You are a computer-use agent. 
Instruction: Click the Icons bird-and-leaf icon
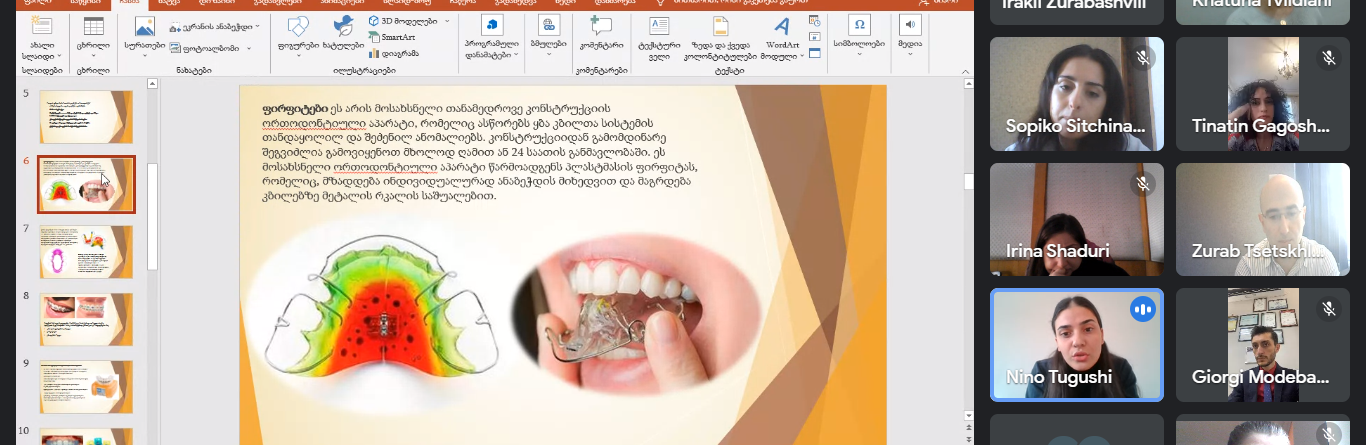[343, 26]
